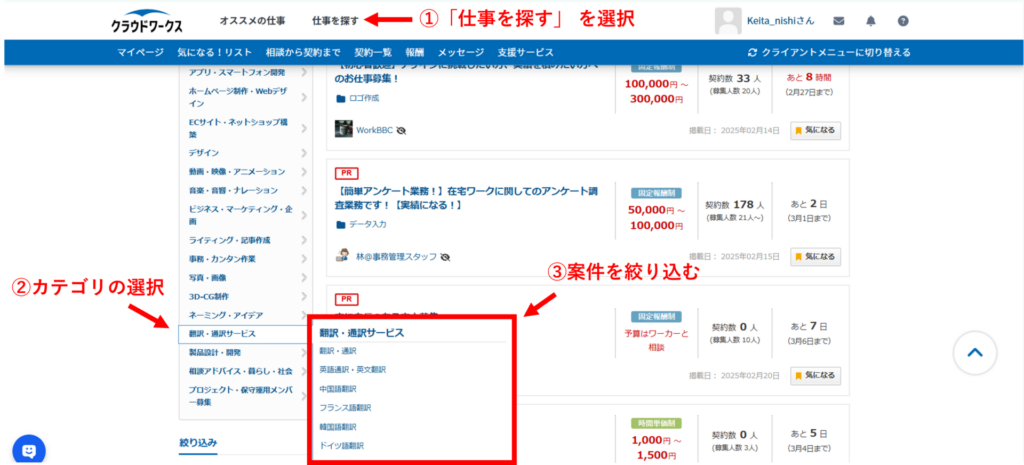Viewport: 1024px width, 465px height.
Task: Open the 仕事を探す menu
Action: click(335, 21)
